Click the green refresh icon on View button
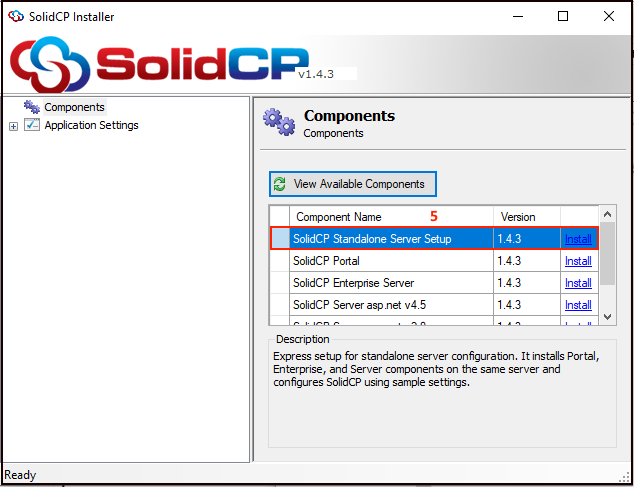634x487 pixels. click(280, 184)
